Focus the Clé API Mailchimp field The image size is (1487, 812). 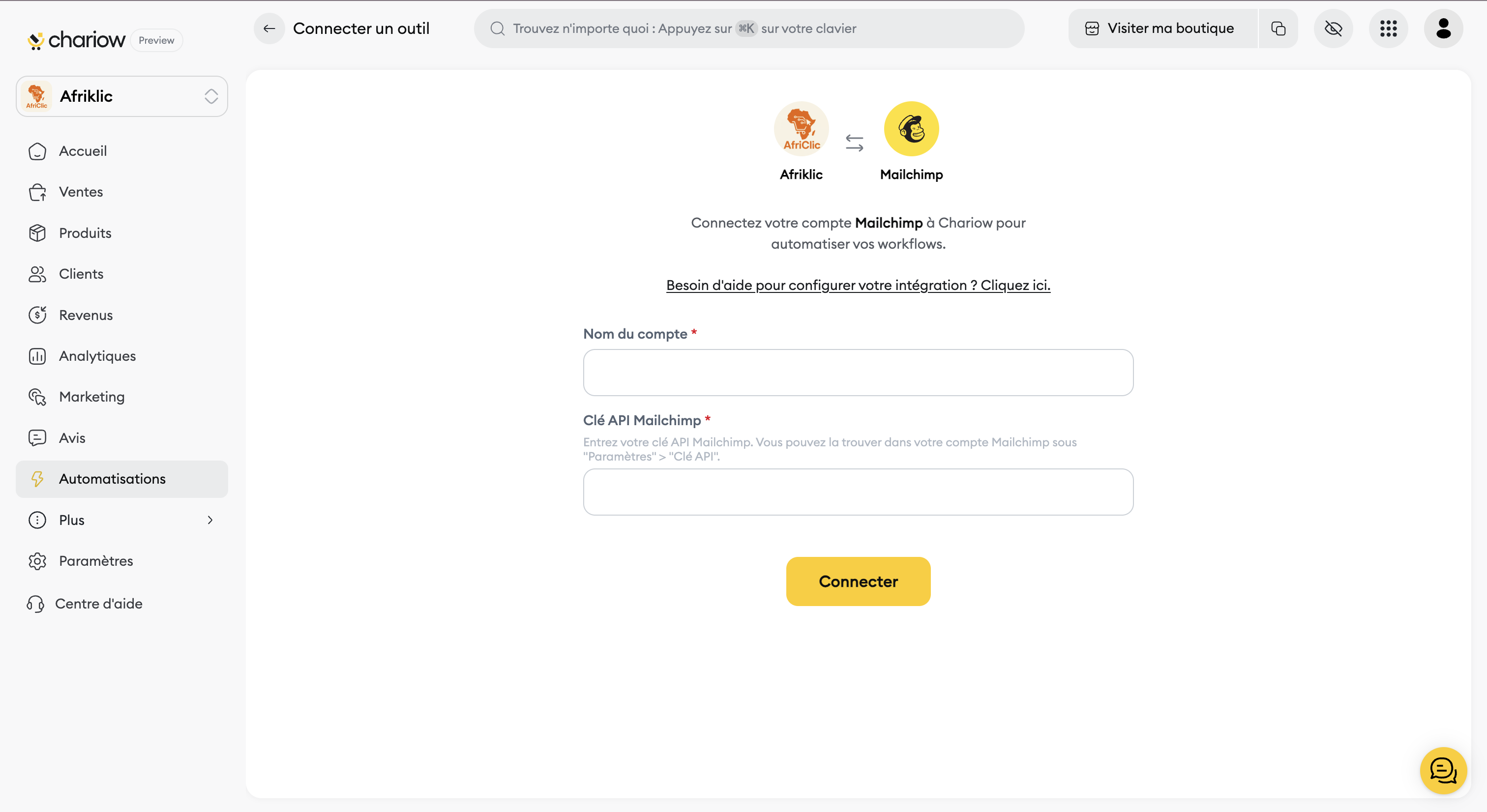coord(858,492)
